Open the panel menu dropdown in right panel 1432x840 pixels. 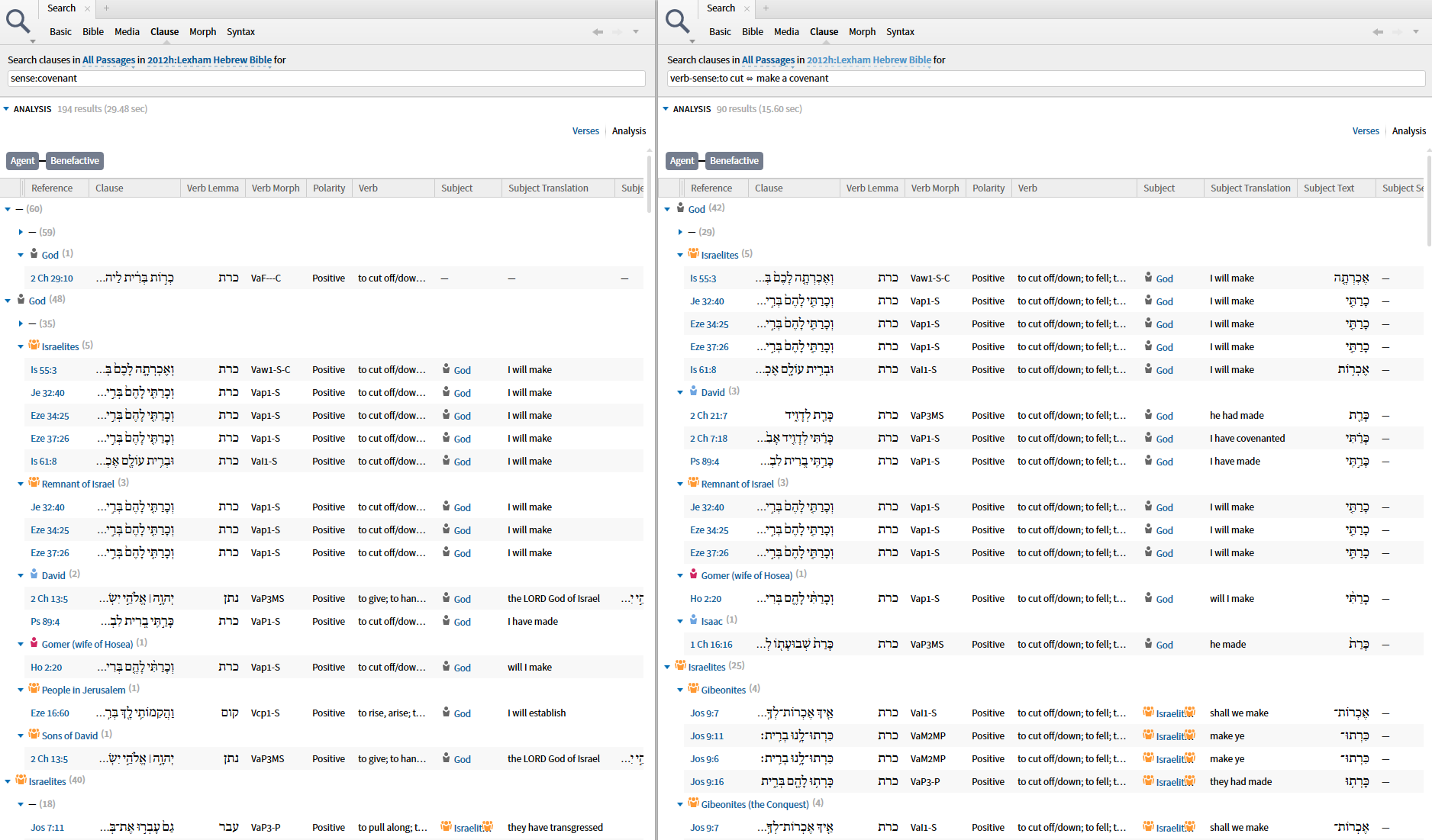[1416, 32]
